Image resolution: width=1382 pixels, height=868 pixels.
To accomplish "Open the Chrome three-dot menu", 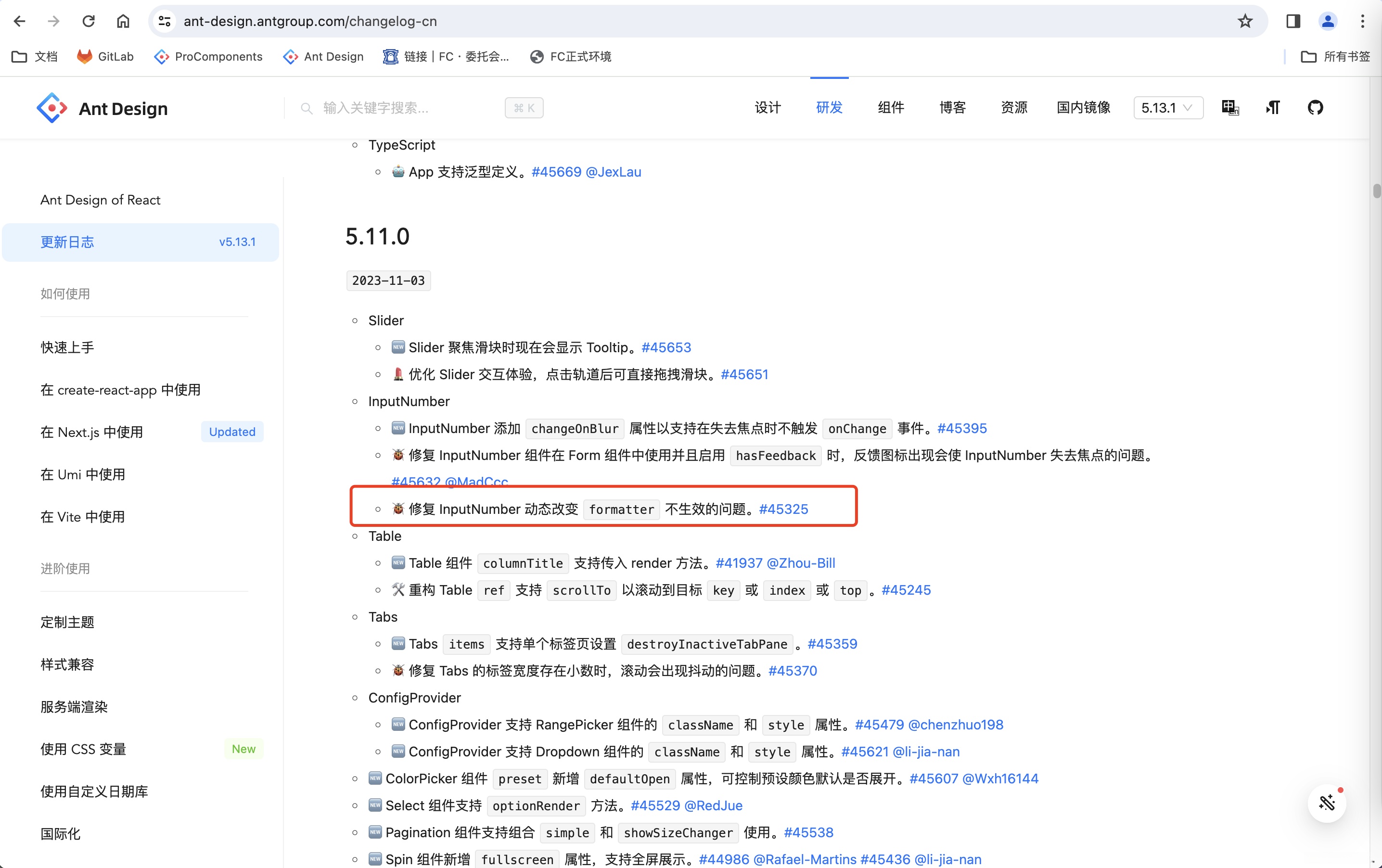I will 1362,21.
